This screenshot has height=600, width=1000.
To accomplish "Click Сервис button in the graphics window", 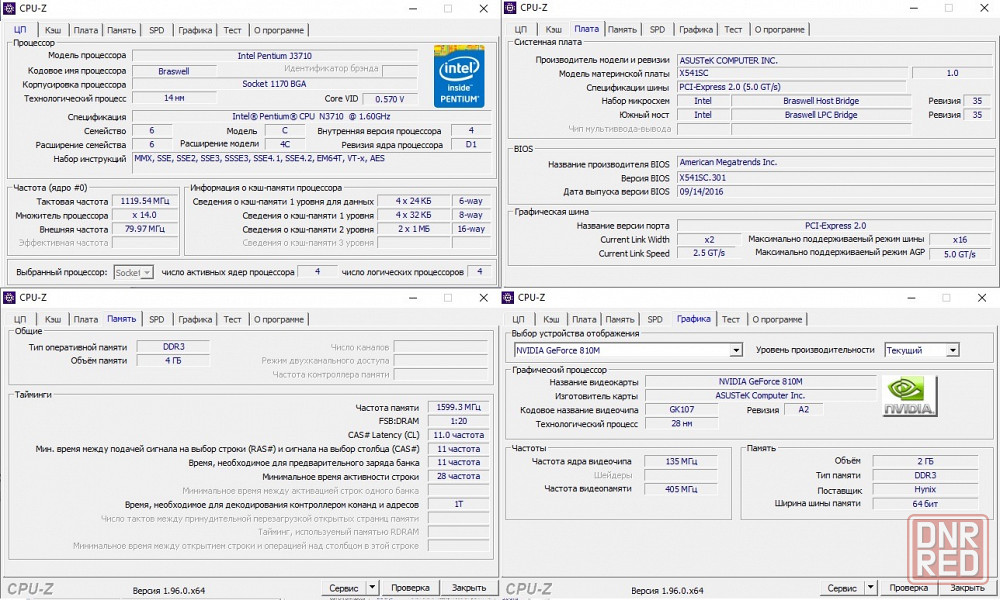I will (842, 588).
